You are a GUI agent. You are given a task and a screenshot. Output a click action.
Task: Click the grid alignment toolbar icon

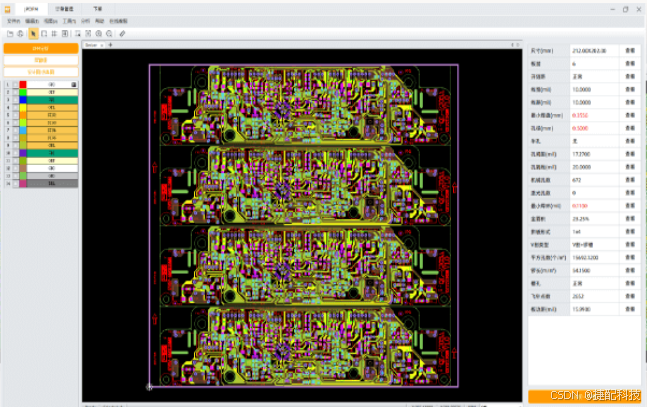pyautogui.click(x=54, y=34)
